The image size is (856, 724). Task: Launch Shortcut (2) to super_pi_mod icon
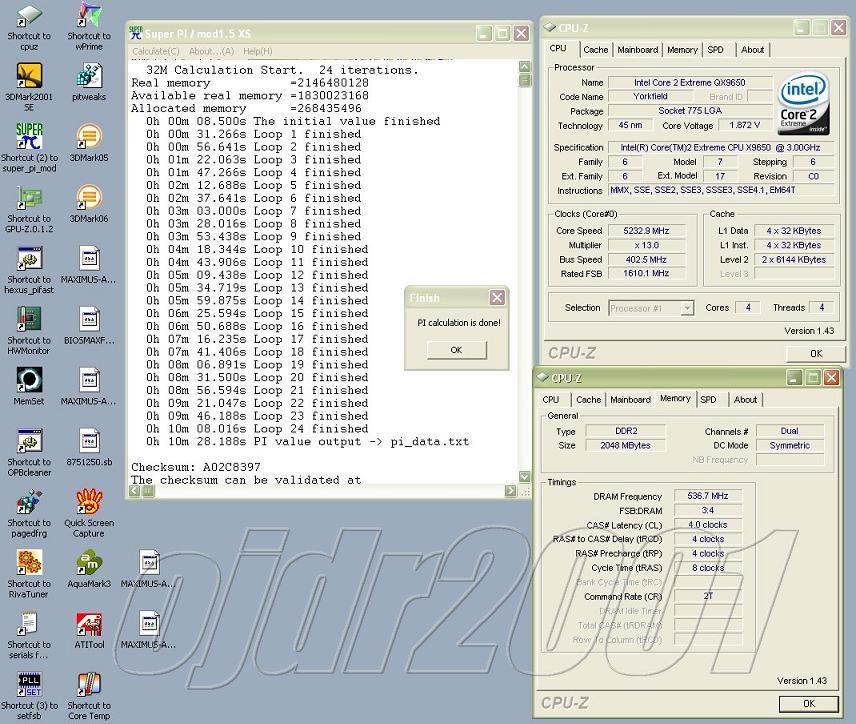tap(29, 149)
